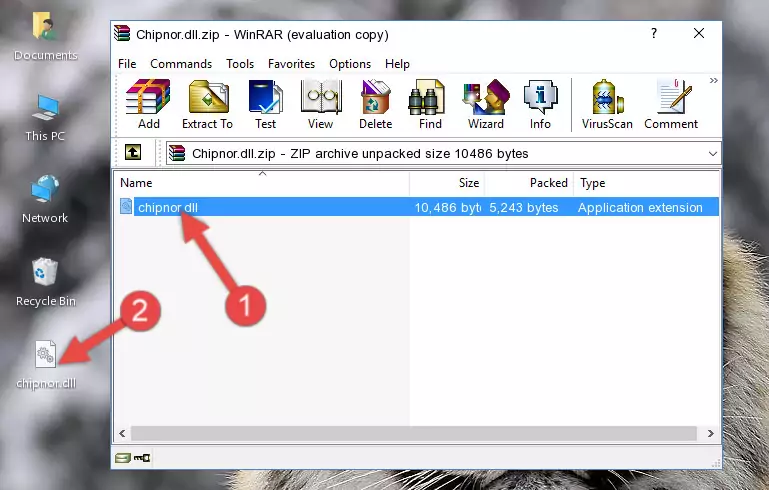This screenshot has width=769, height=490.
Task: Click the Application extension type cell
Action: pyautogui.click(x=640, y=207)
